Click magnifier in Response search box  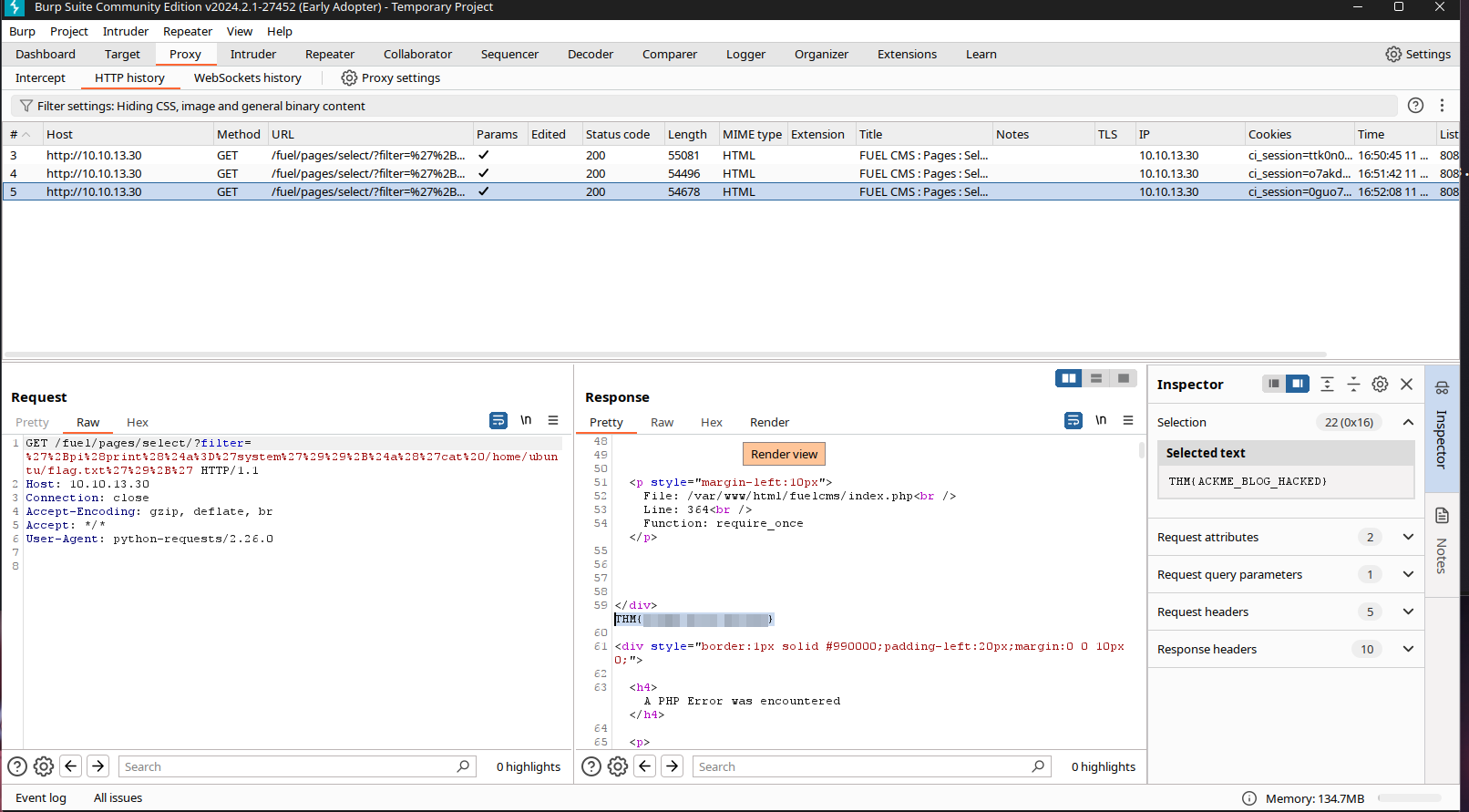1038,766
